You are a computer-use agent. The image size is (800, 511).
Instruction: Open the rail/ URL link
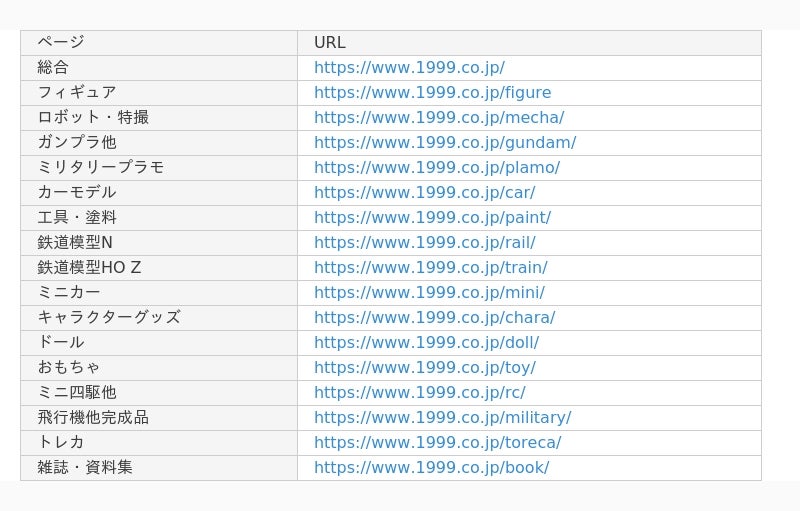[425, 243]
